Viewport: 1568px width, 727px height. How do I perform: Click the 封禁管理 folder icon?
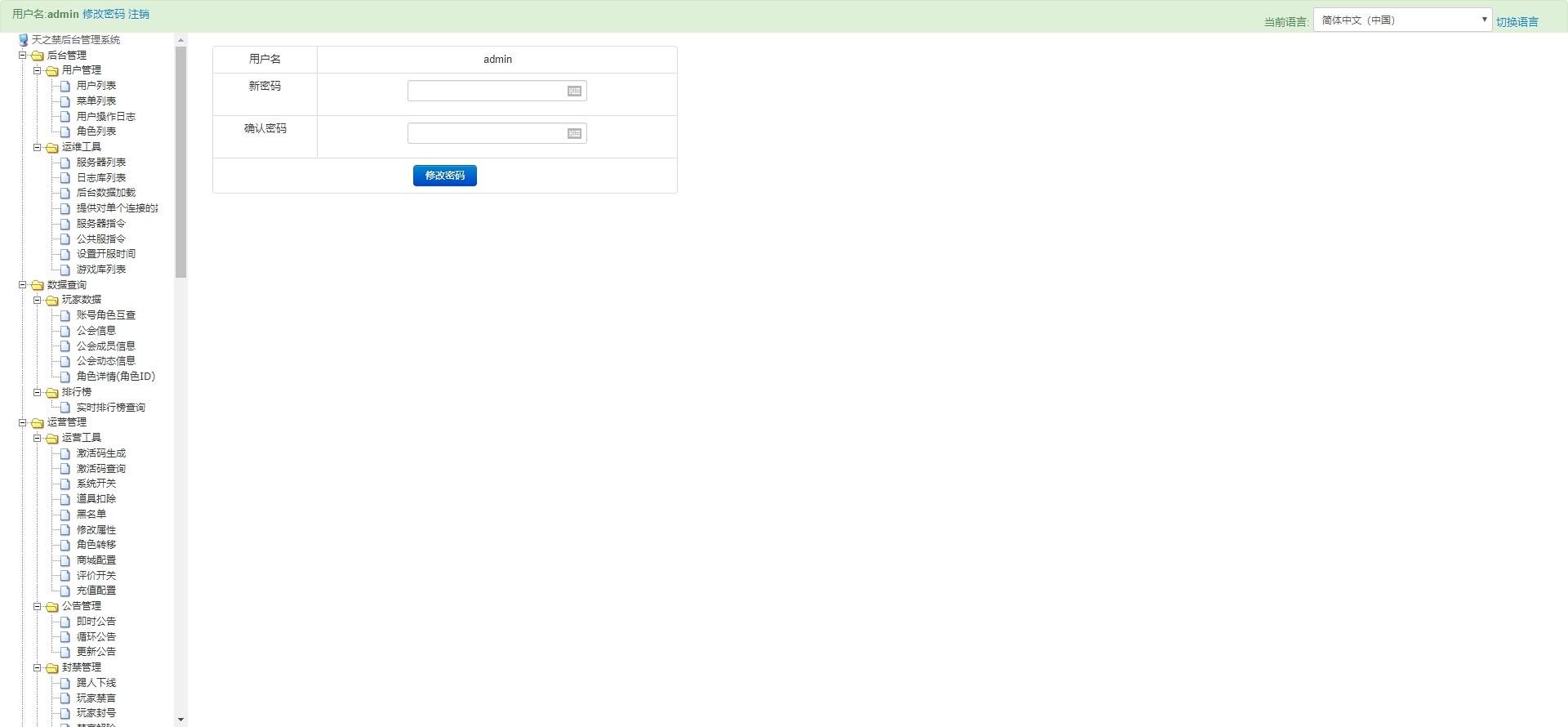point(52,668)
